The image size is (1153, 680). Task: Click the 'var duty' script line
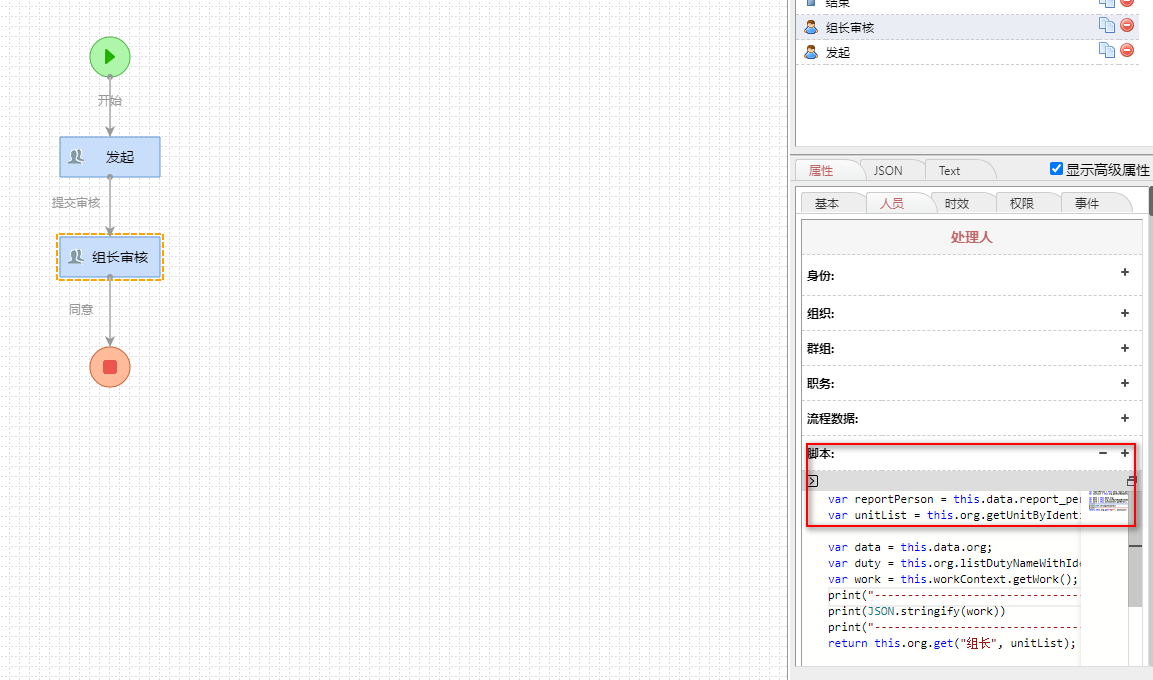pyautogui.click(x=954, y=563)
